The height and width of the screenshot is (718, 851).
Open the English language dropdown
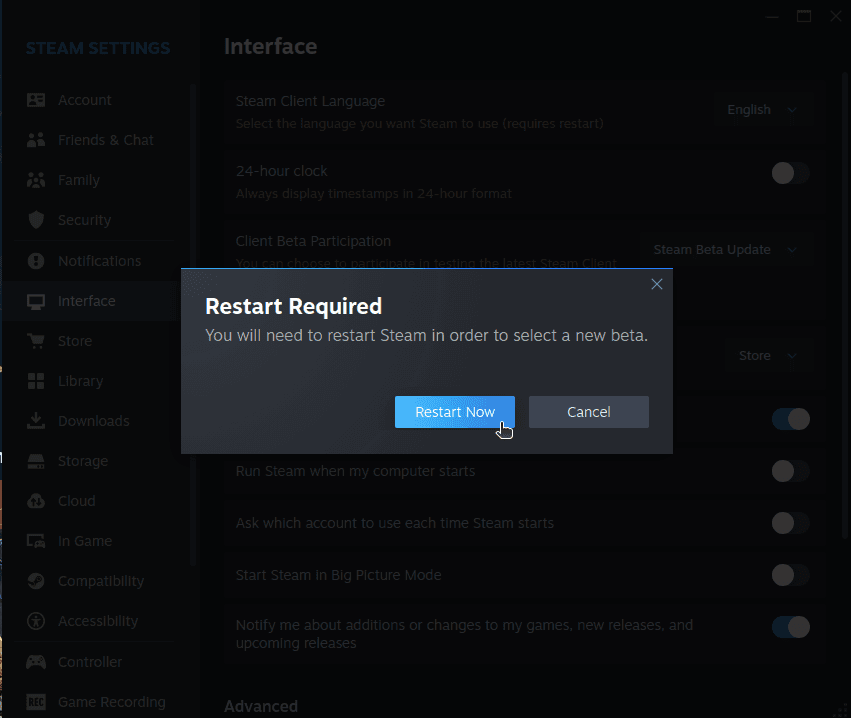pos(763,110)
